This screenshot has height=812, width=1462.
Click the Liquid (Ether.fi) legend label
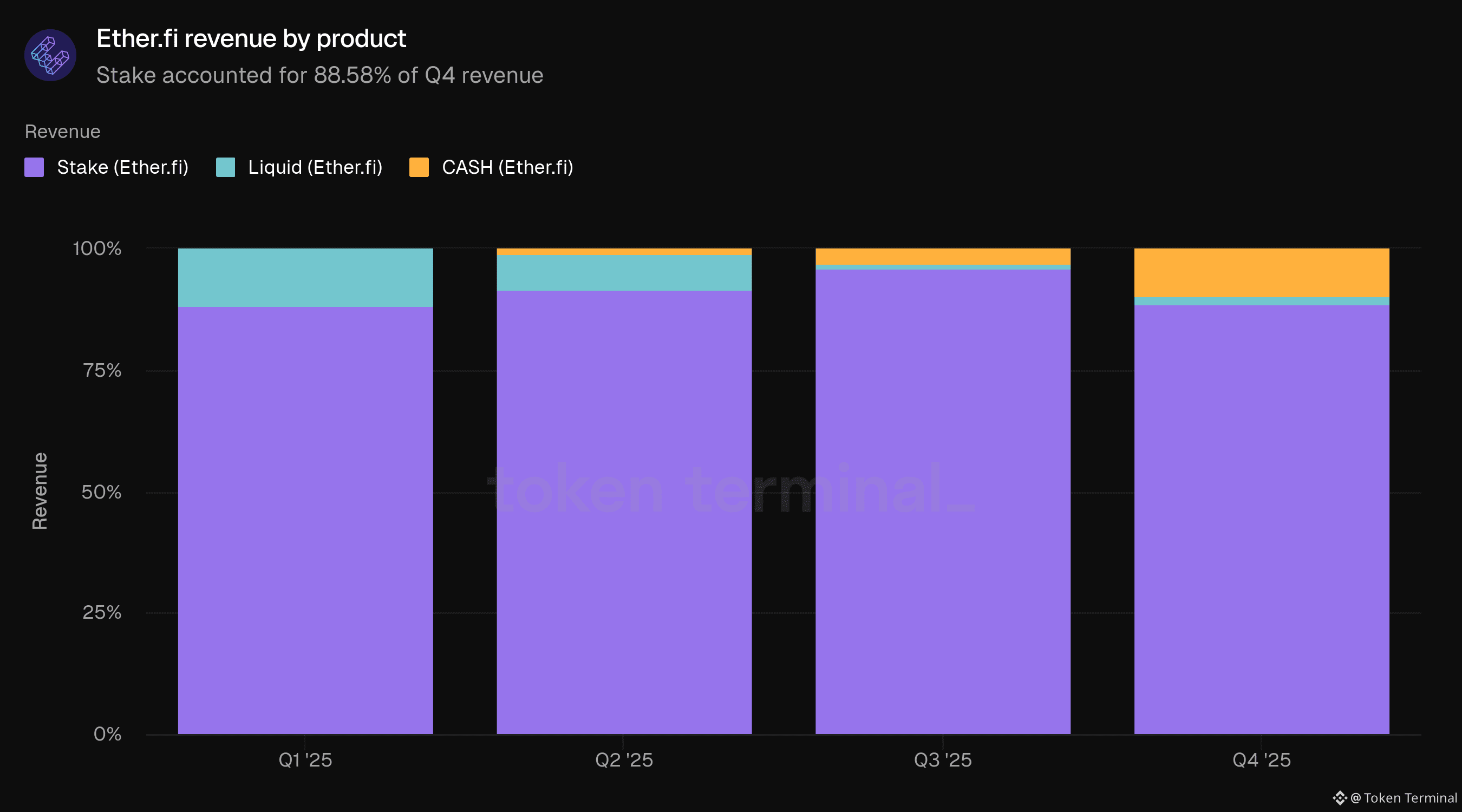(315, 167)
